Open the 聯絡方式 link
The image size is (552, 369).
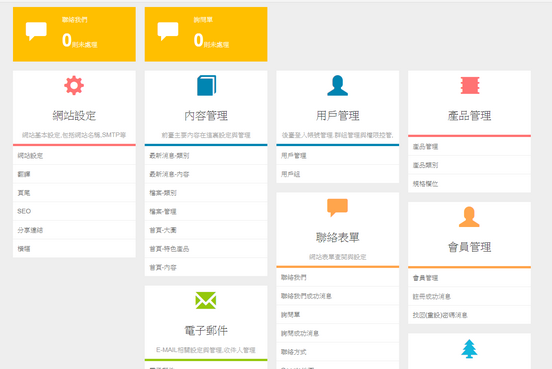pos(294,352)
